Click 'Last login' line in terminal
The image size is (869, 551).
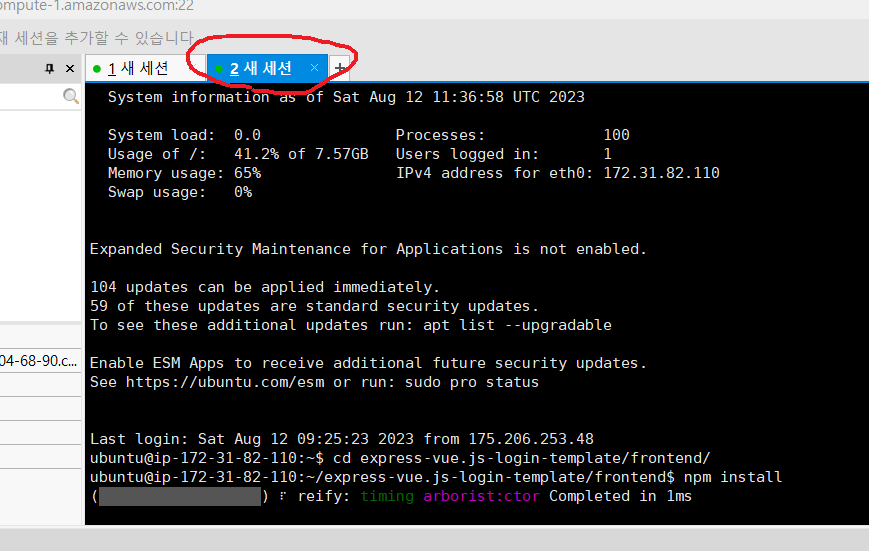pos(341,439)
